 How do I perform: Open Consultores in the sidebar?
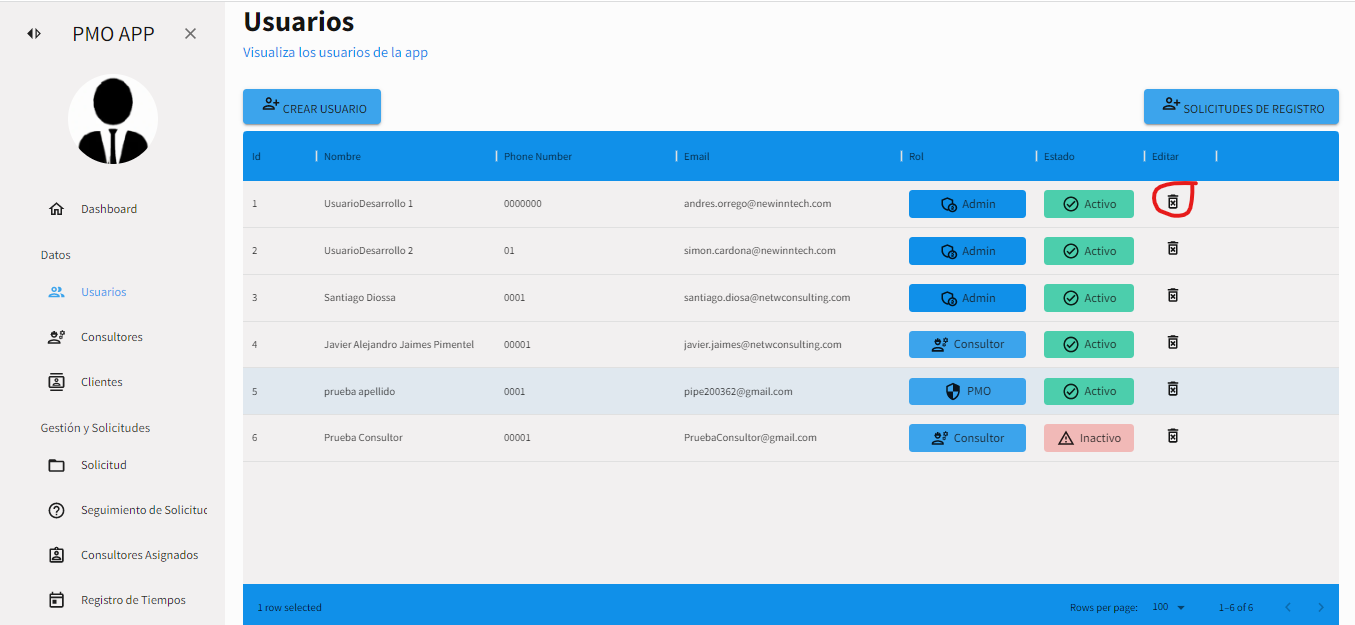point(112,337)
